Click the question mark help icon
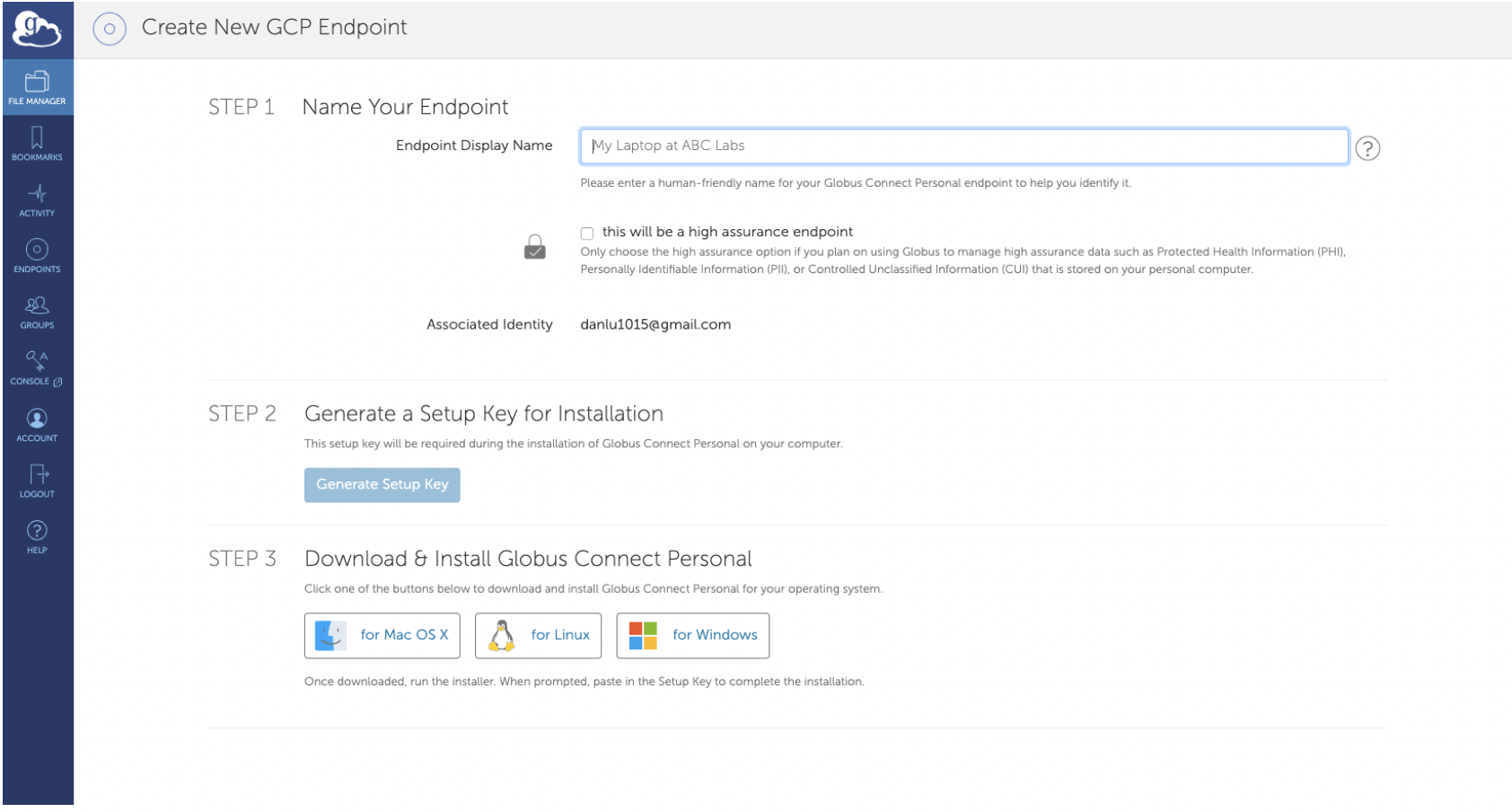Image resolution: width=1512 pixels, height=812 pixels. (1367, 148)
